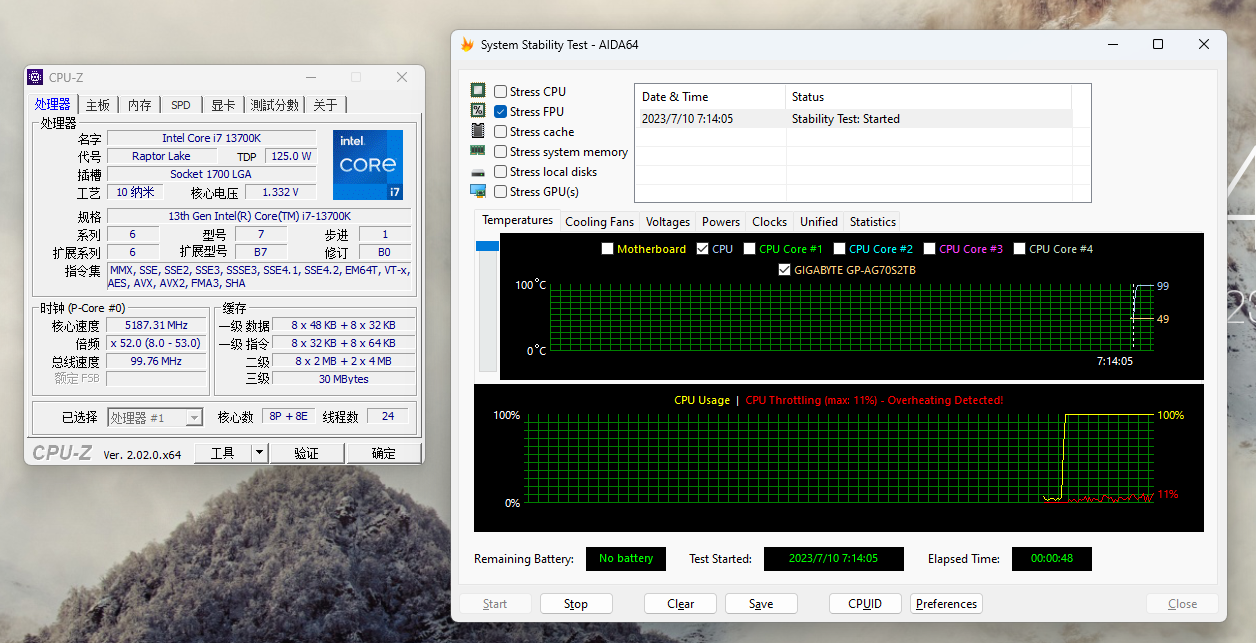This screenshot has height=643, width=1256.
Task: Enable the Stress CPU checkbox
Action: 500,92
